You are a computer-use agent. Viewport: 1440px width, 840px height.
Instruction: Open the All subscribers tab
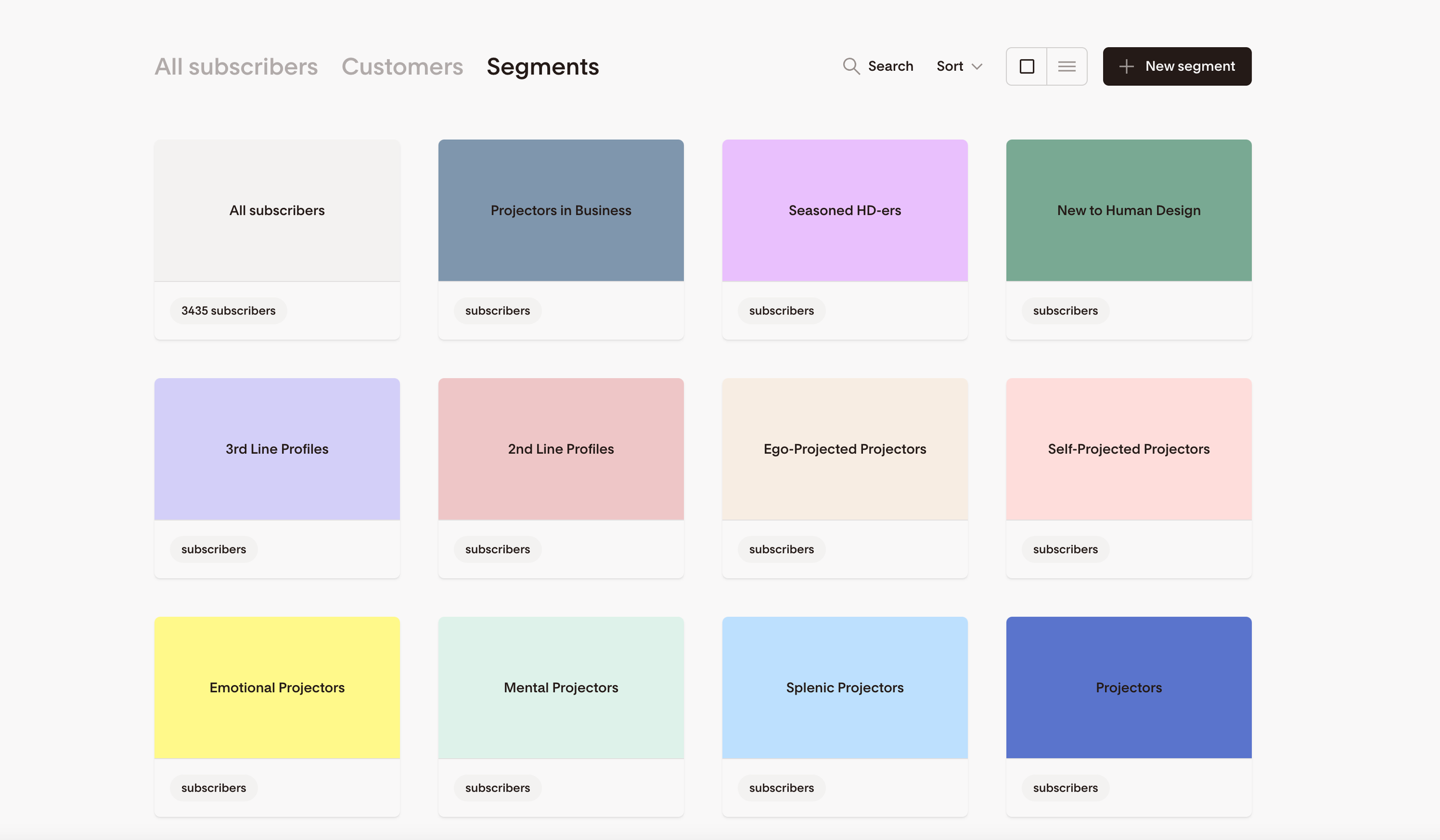[236, 67]
